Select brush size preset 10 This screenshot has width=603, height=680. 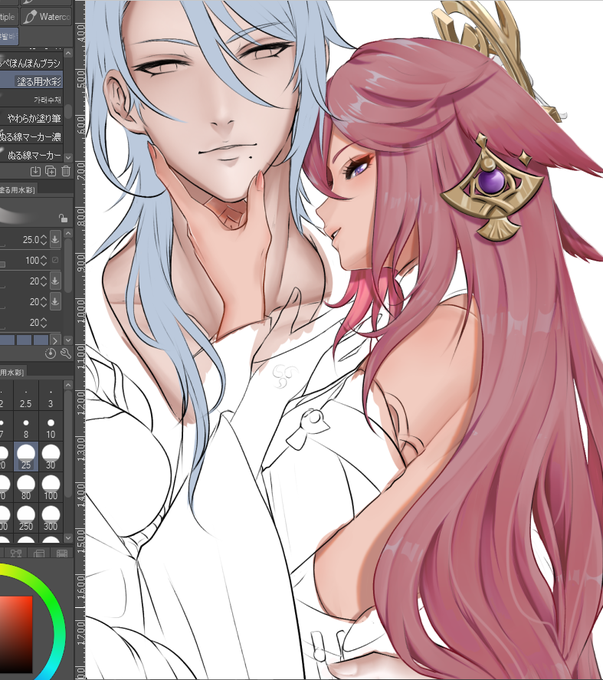tap(51, 427)
